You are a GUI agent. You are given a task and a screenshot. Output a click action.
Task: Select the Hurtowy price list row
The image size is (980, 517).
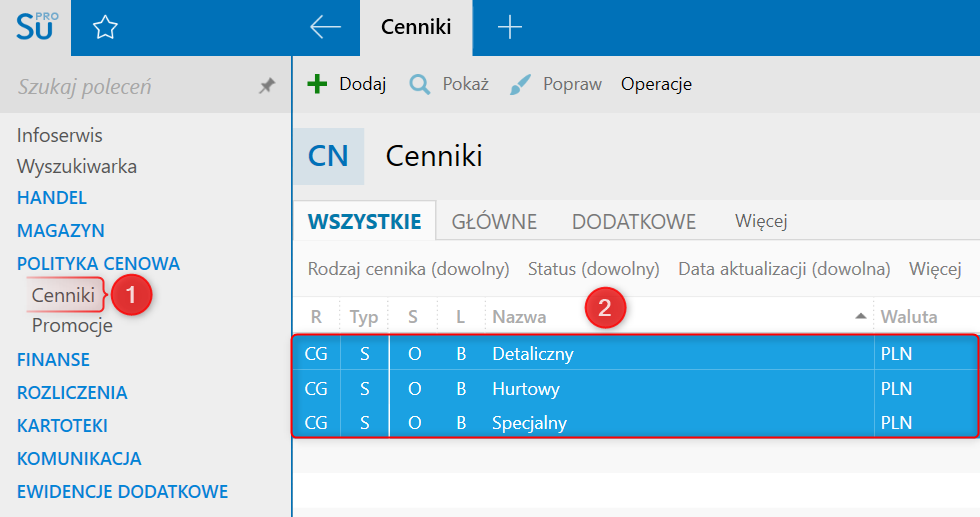526,388
